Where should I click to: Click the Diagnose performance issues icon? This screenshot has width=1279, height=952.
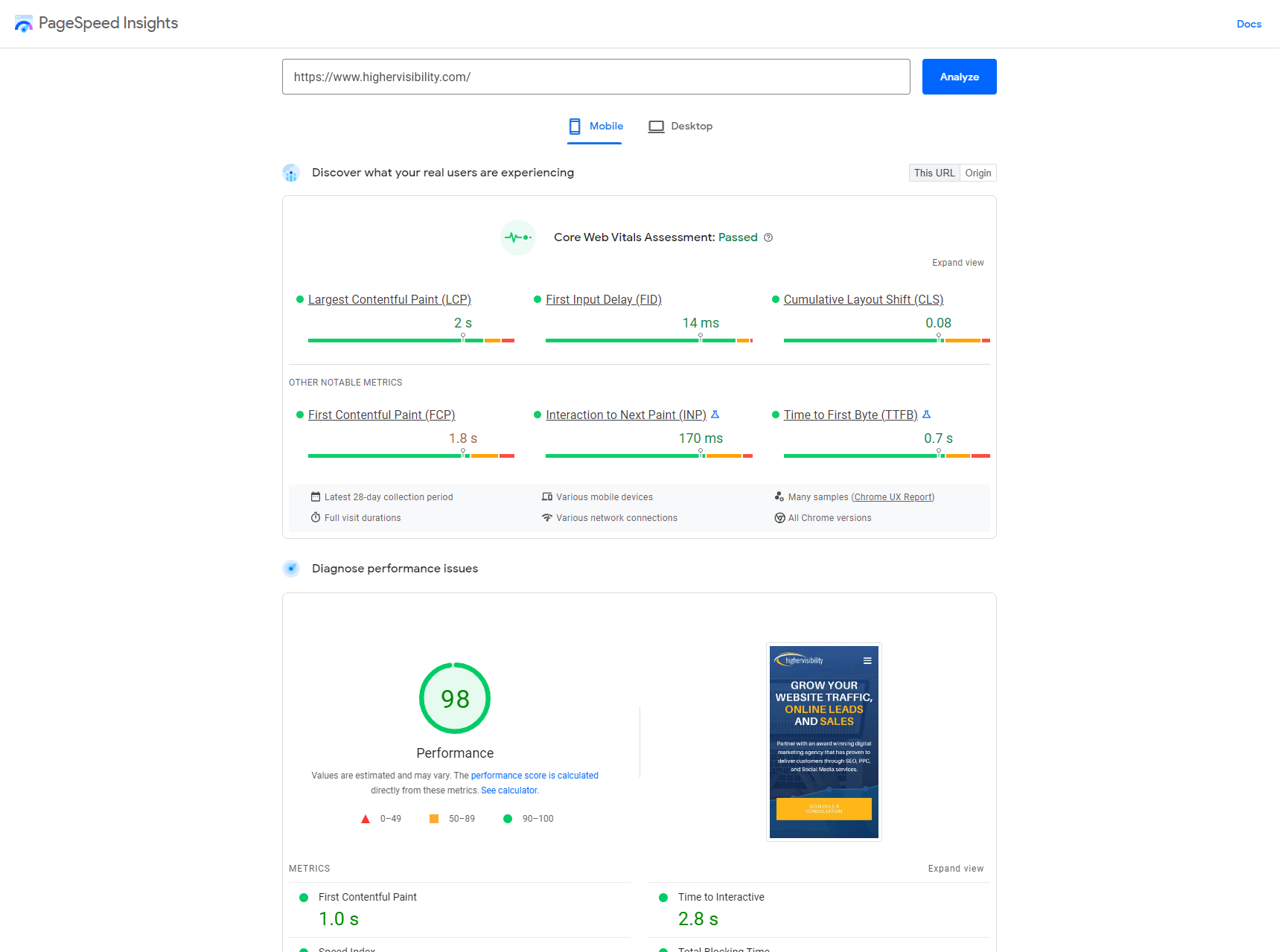291,568
